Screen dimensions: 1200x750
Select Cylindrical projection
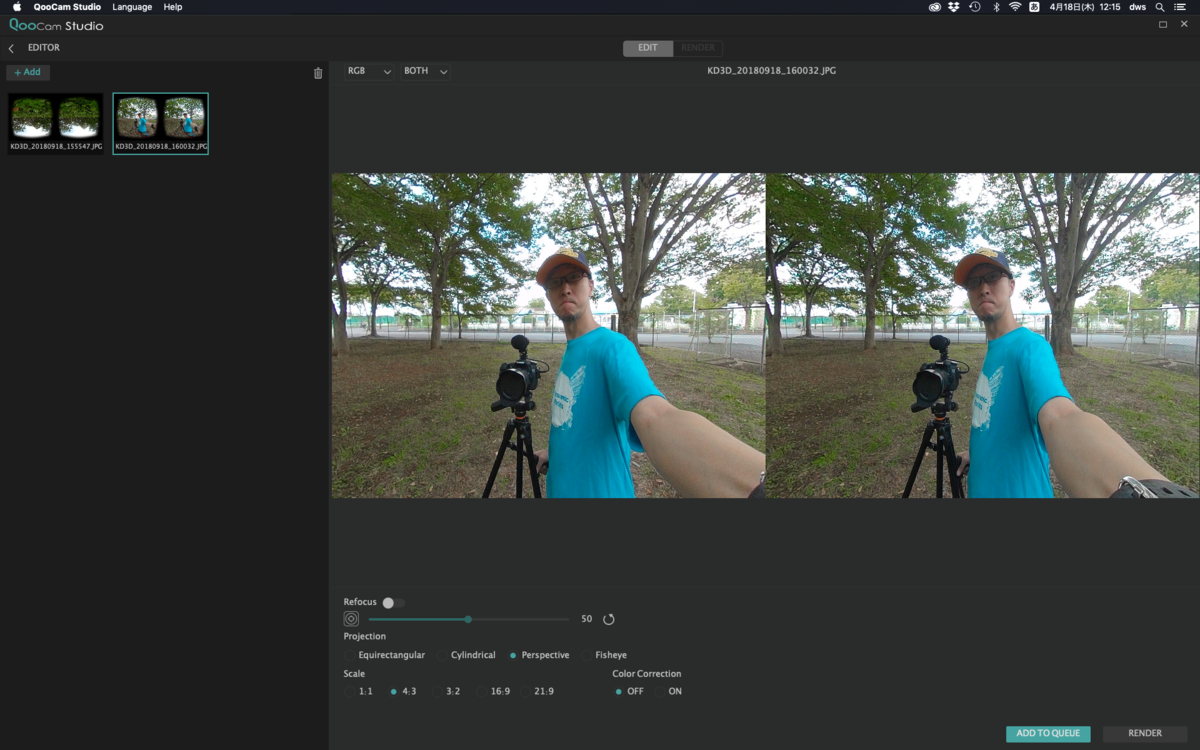[467, 655]
